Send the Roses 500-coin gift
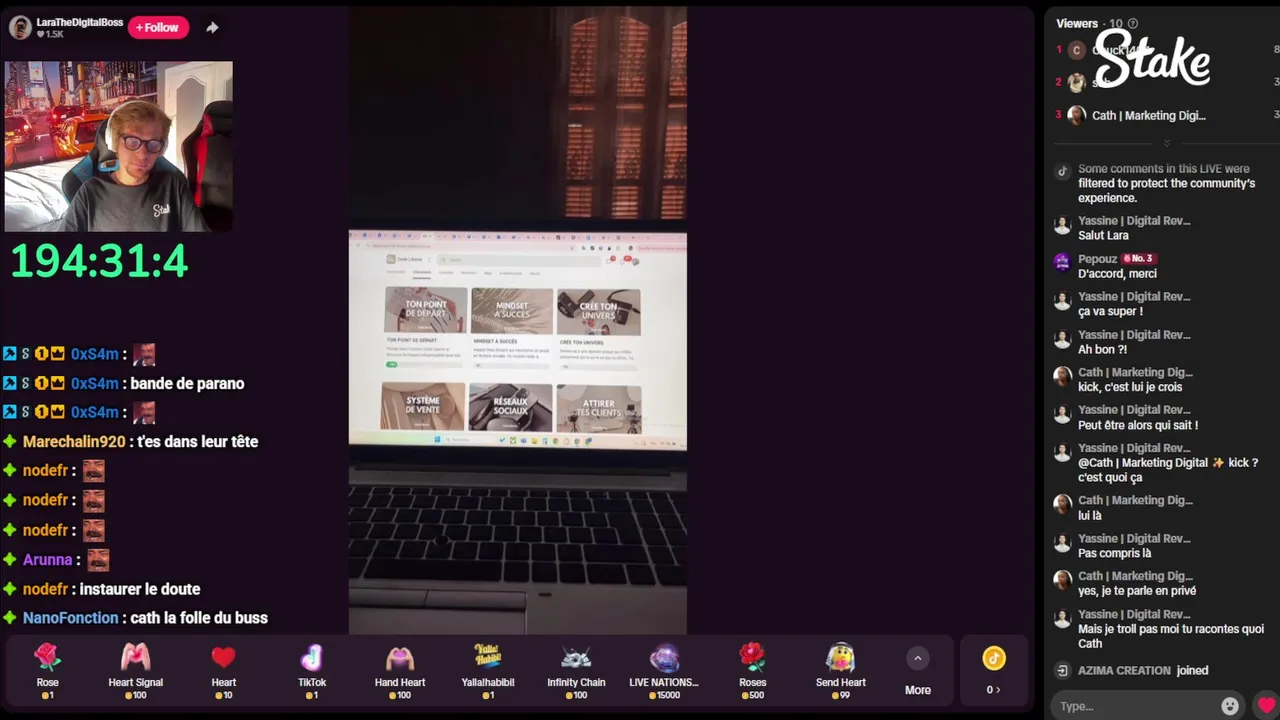 (752, 671)
